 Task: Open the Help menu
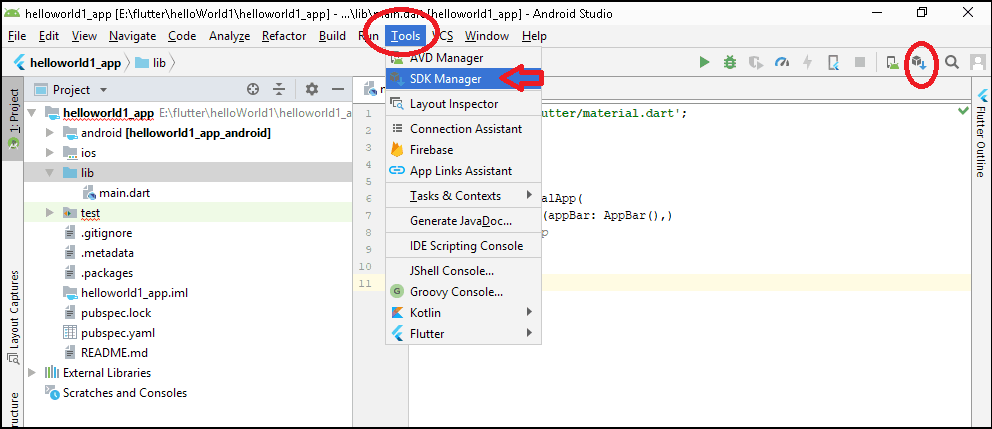tap(535, 36)
